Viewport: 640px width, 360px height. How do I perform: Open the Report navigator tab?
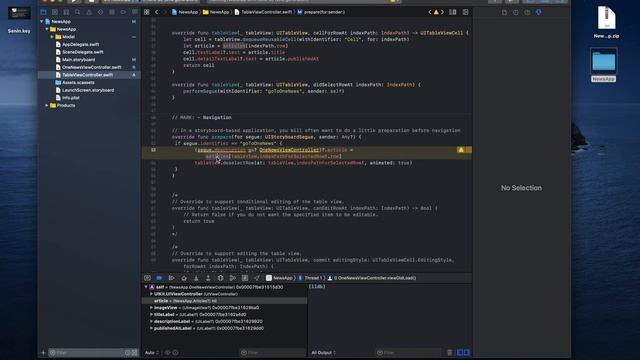tap(134, 12)
